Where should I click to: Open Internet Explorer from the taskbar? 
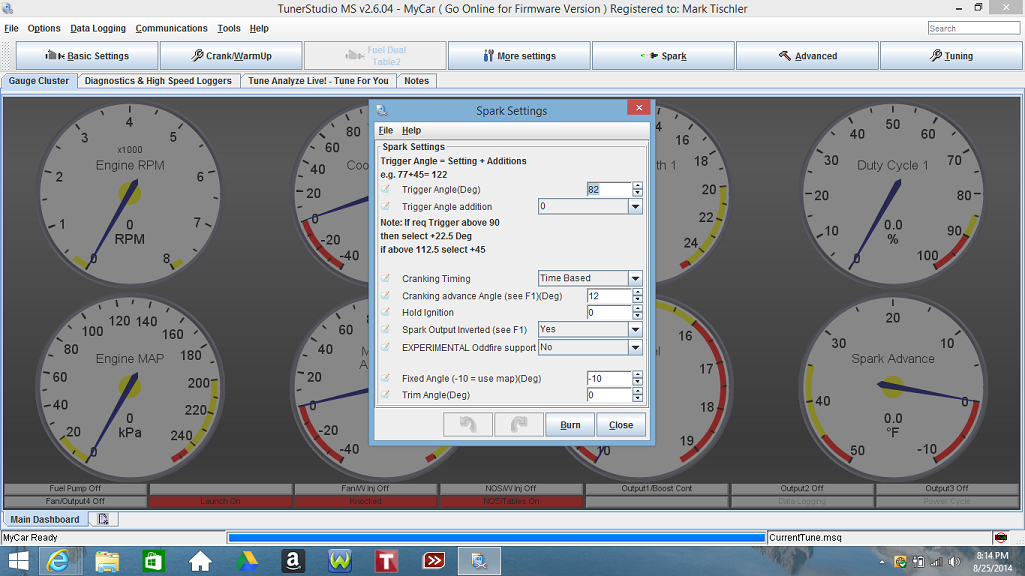tap(59, 561)
